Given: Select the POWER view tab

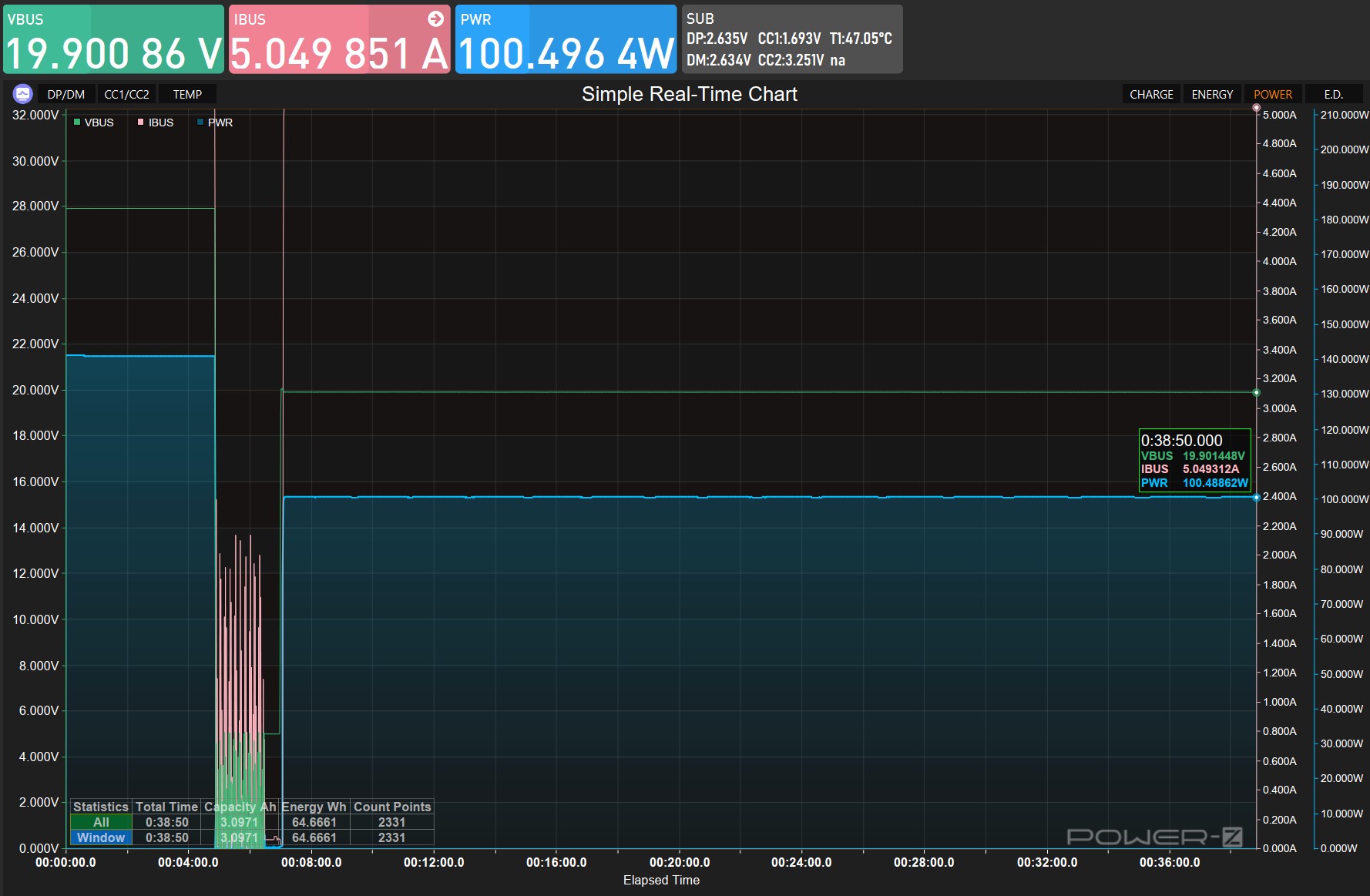Looking at the screenshot, I should (x=1272, y=94).
